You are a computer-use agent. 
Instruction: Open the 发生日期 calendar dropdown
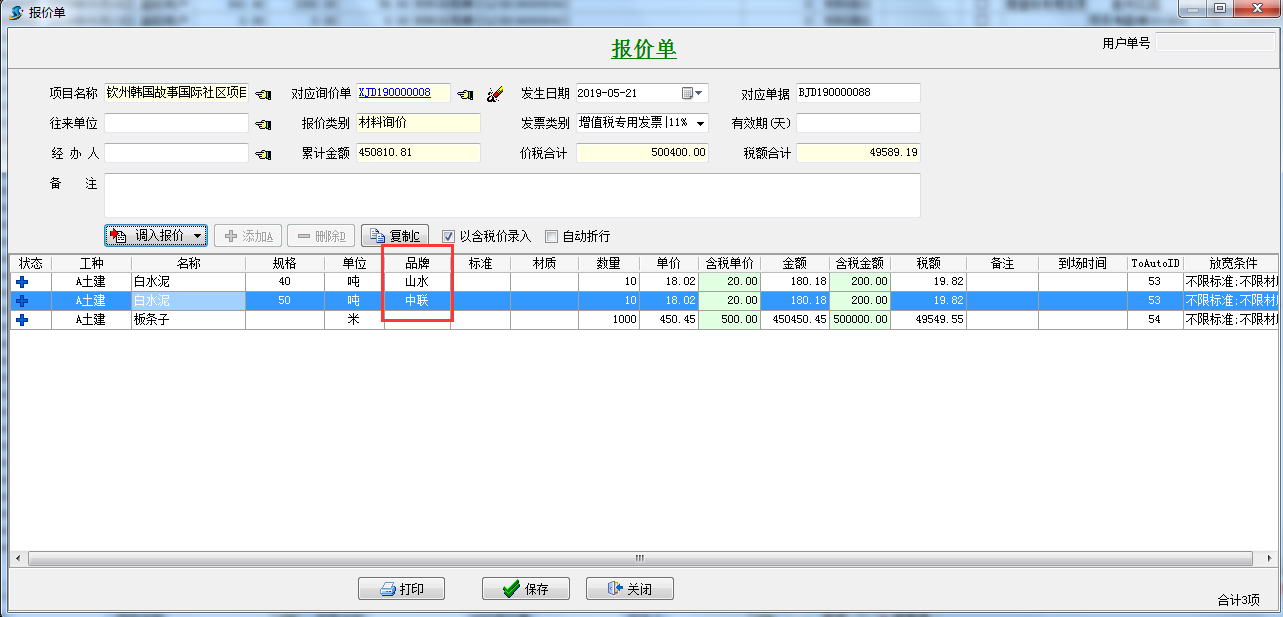[x=693, y=93]
